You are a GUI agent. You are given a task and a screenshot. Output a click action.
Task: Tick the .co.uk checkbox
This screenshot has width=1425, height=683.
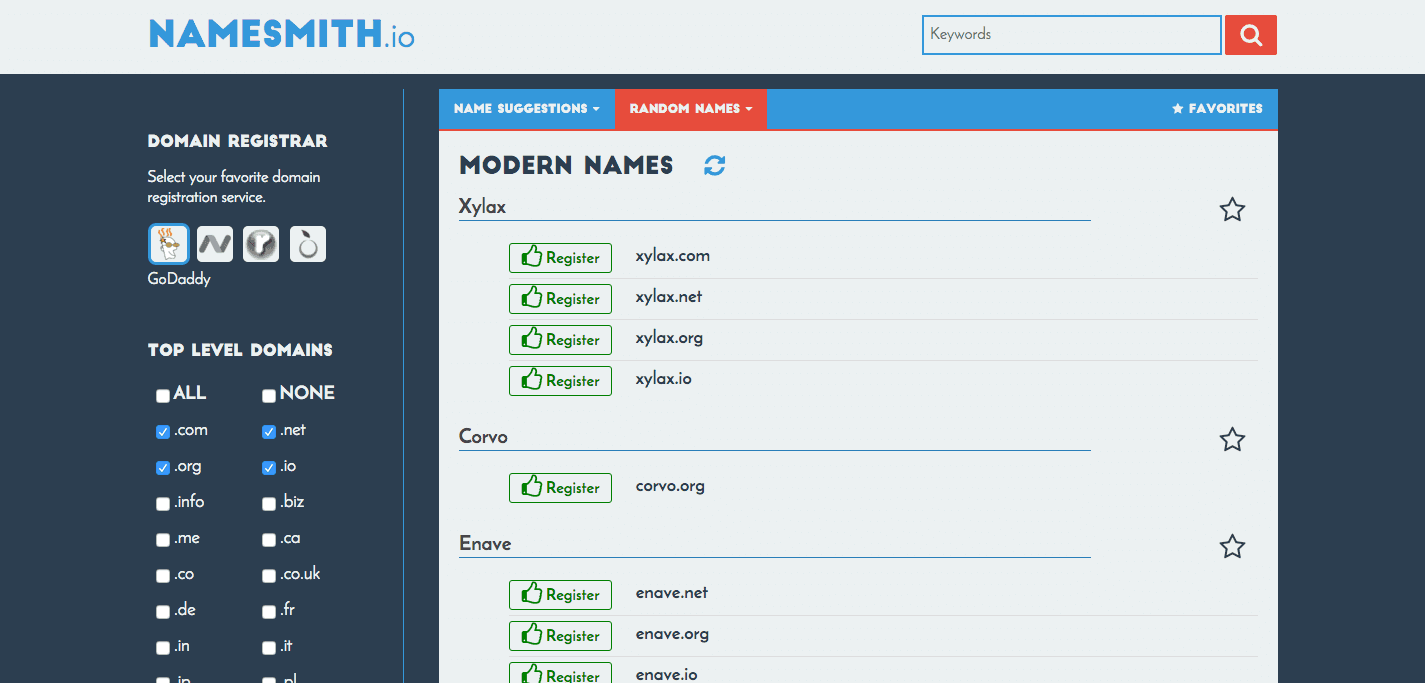269,576
